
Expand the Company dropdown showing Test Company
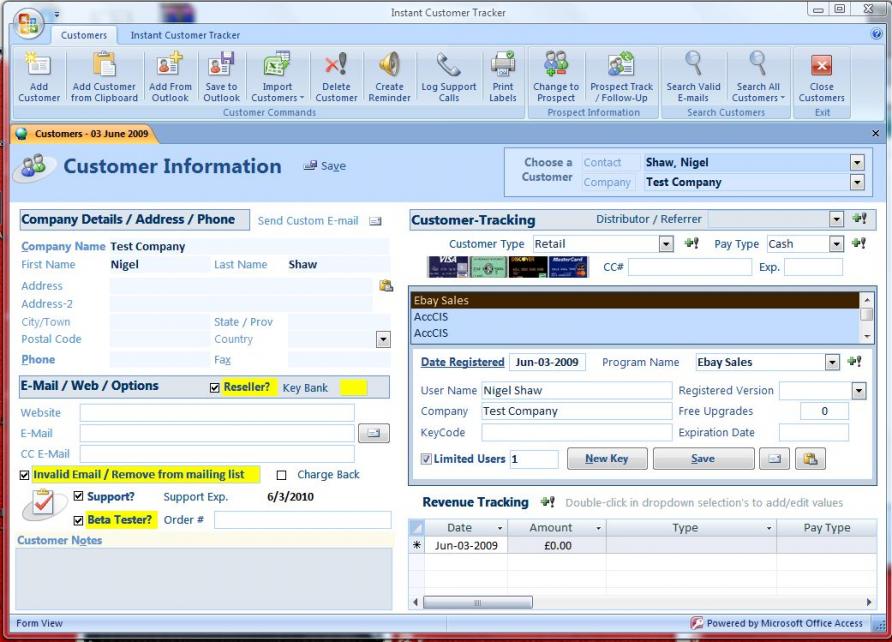click(857, 183)
